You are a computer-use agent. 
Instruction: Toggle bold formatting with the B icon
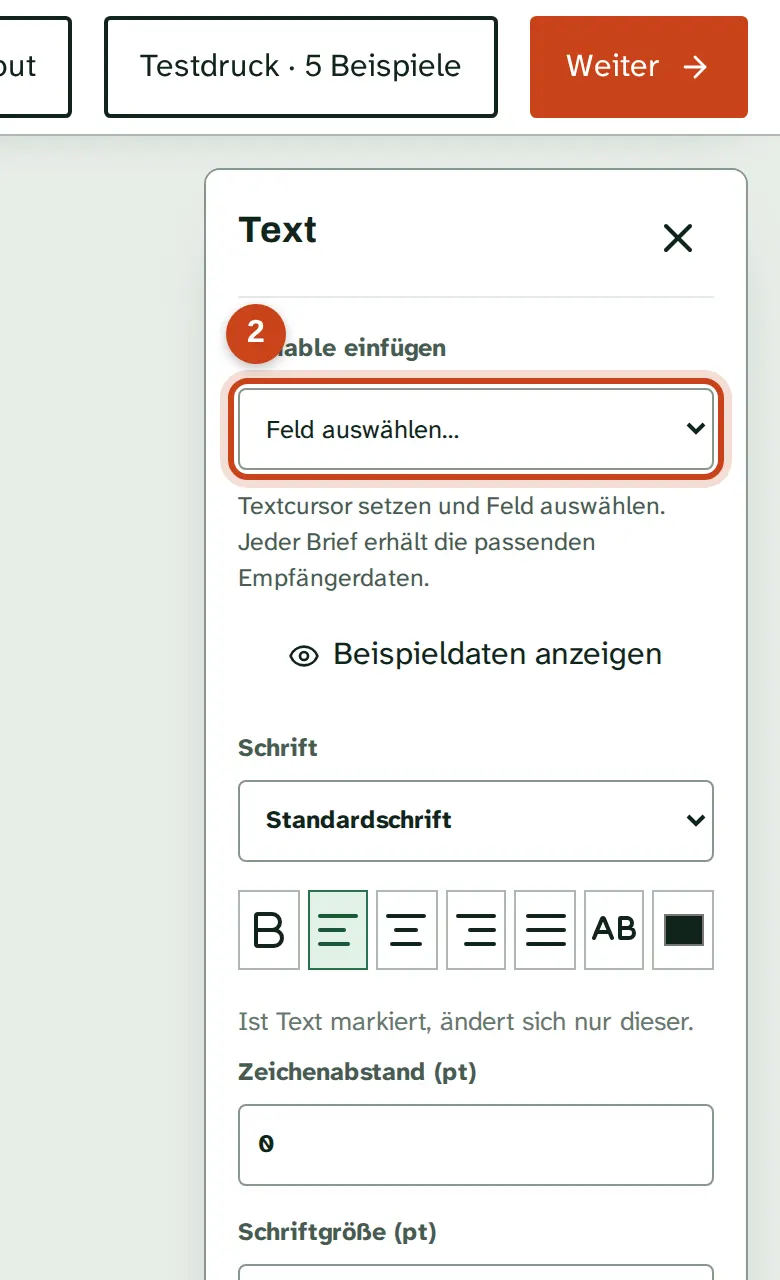tap(269, 930)
